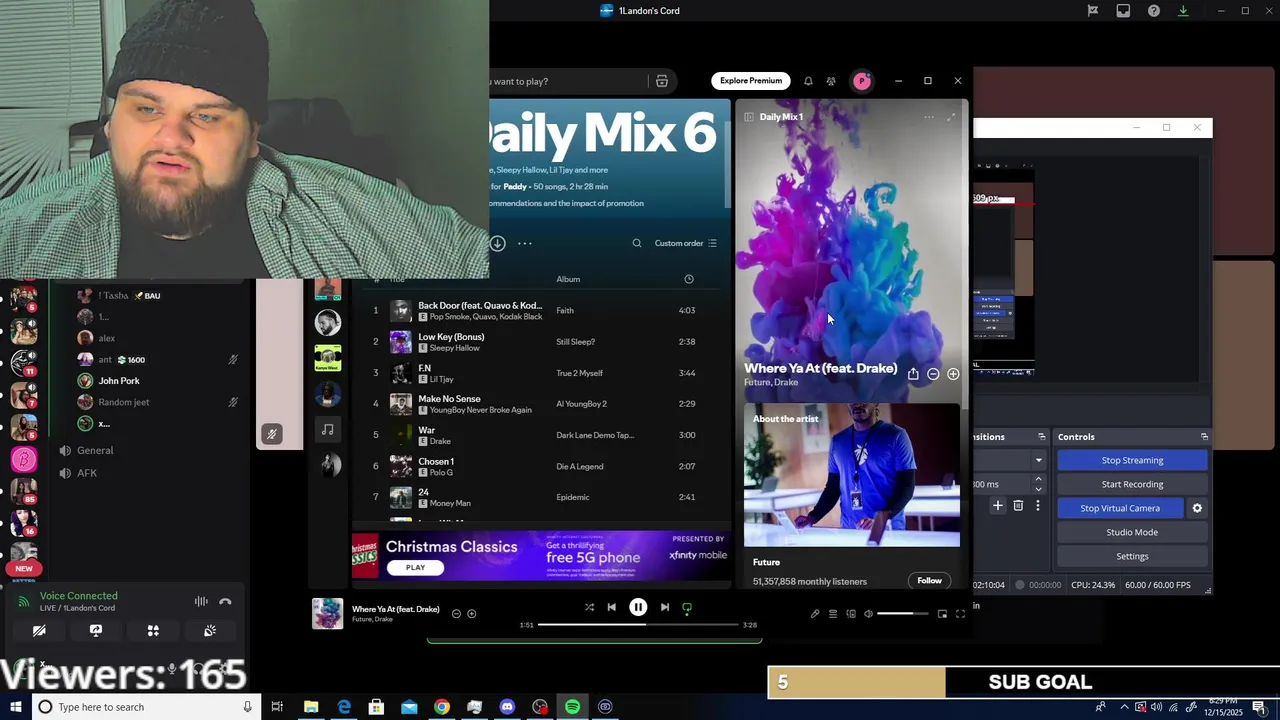Switch Spotify player to full screen
The image size is (1280, 720).
pyautogui.click(x=960, y=614)
